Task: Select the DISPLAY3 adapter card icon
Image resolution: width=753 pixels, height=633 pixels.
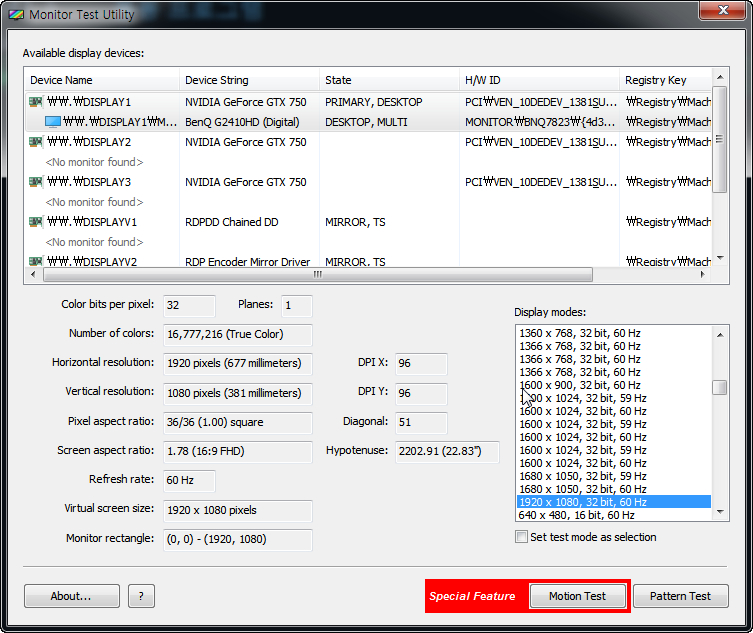Action: (x=36, y=182)
